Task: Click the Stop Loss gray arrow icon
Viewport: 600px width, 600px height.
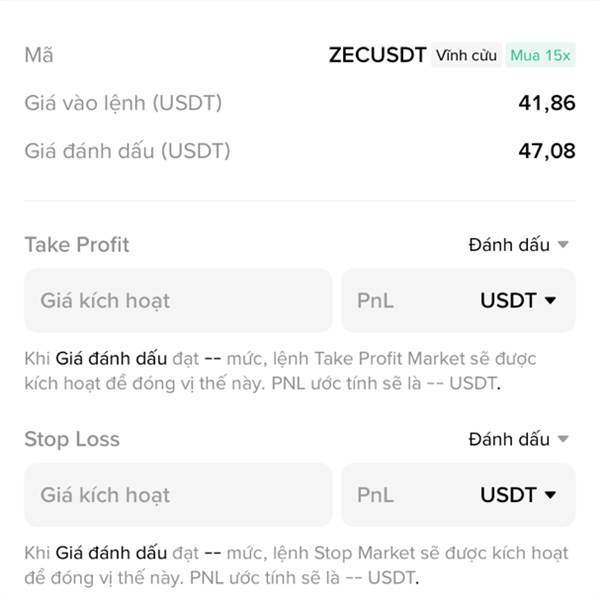Action: [563, 439]
